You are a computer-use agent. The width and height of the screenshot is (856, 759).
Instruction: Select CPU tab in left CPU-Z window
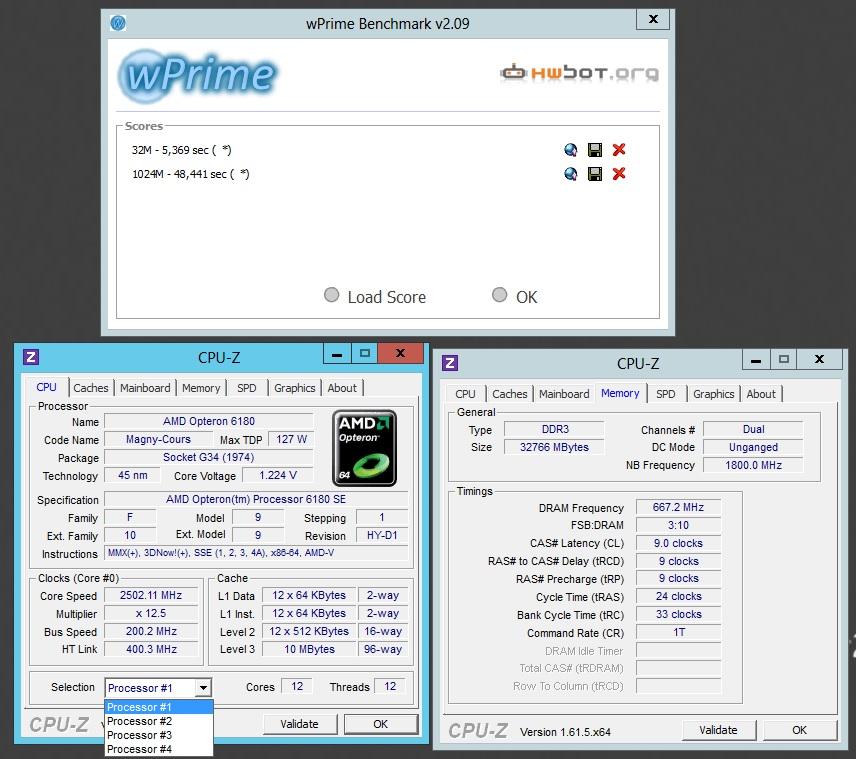(46, 387)
